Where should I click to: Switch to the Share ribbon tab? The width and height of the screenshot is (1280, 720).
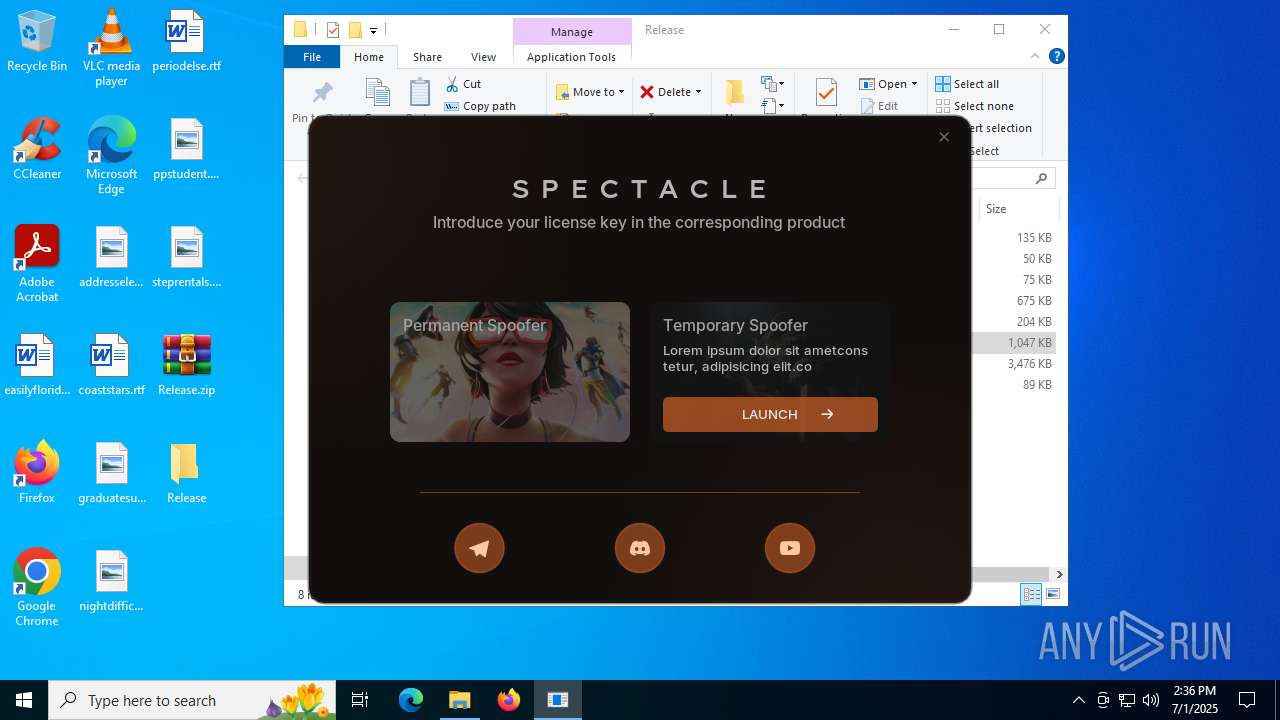[x=427, y=57]
